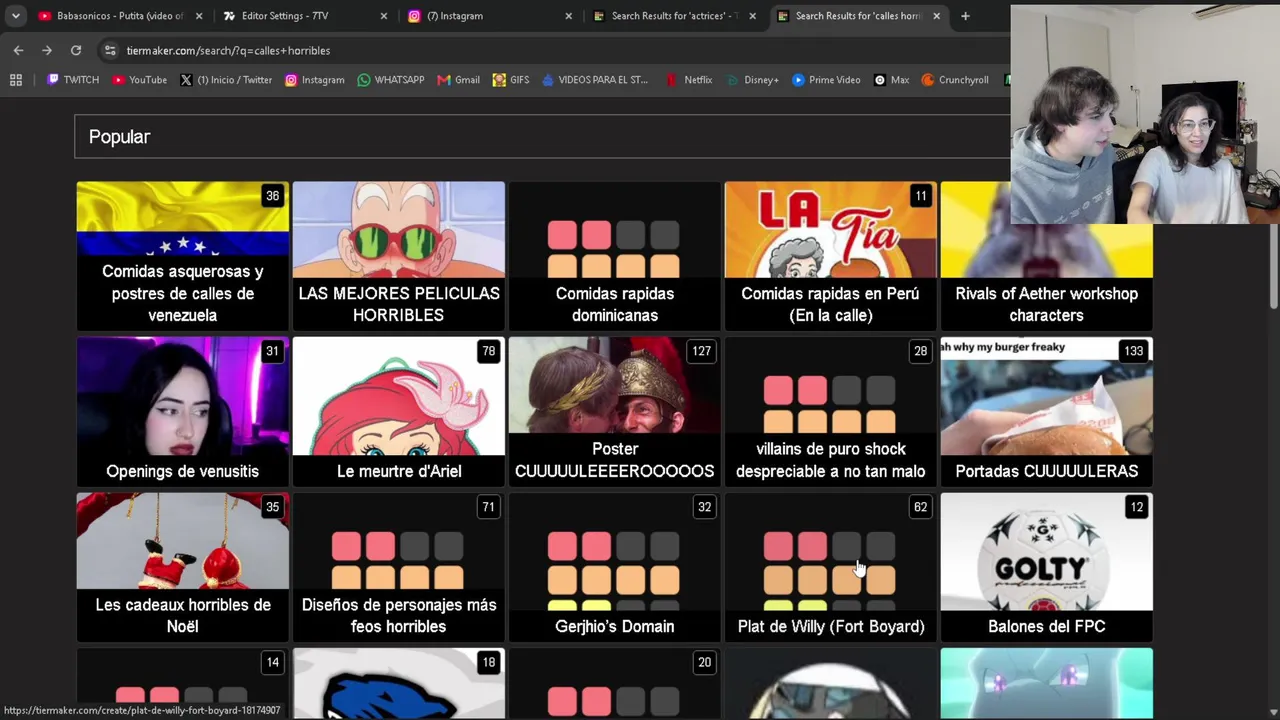
Task: Close the Editor Settings - 7TV tab
Action: click(x=384, y=16)
